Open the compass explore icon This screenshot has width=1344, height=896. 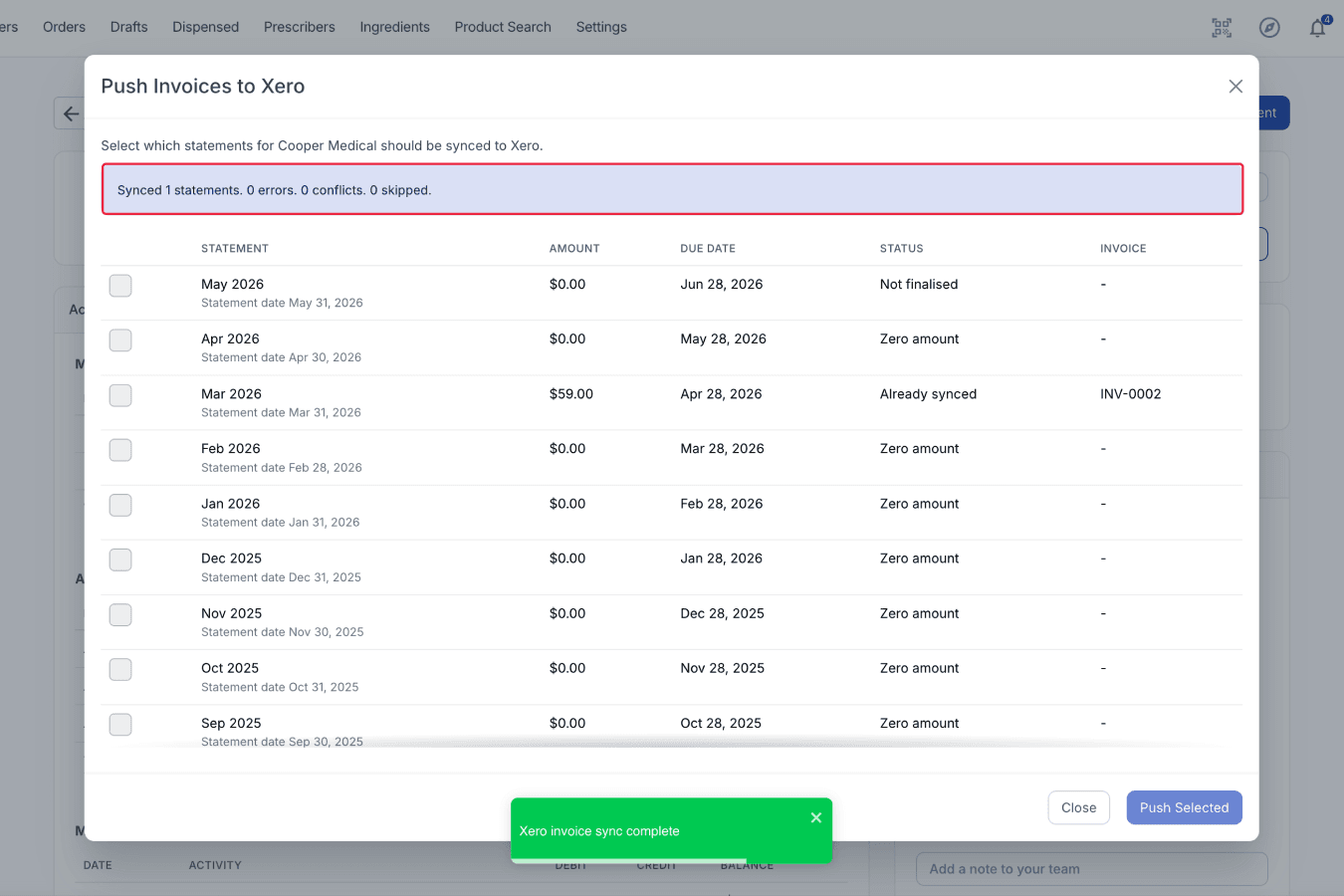click(x=1269, y=28)
